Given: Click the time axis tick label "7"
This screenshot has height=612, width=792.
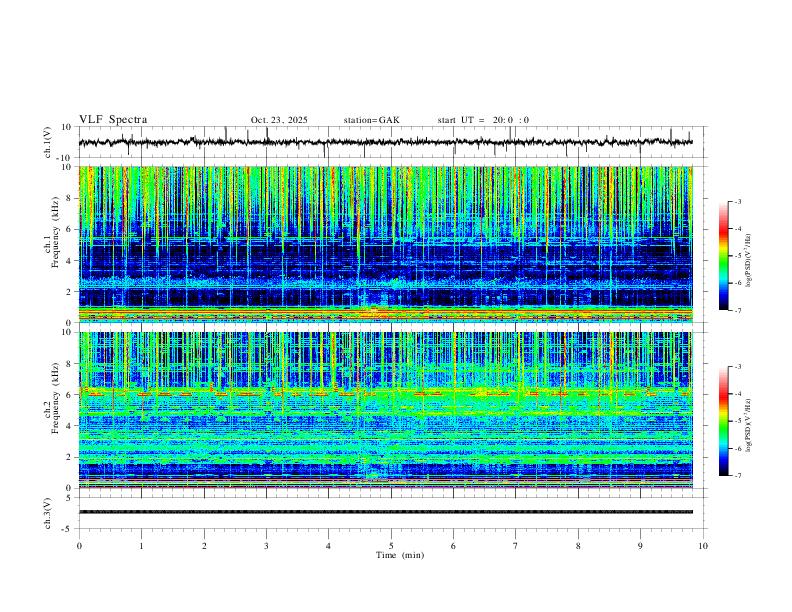Looking at the screenshot, I should point(516,546).
